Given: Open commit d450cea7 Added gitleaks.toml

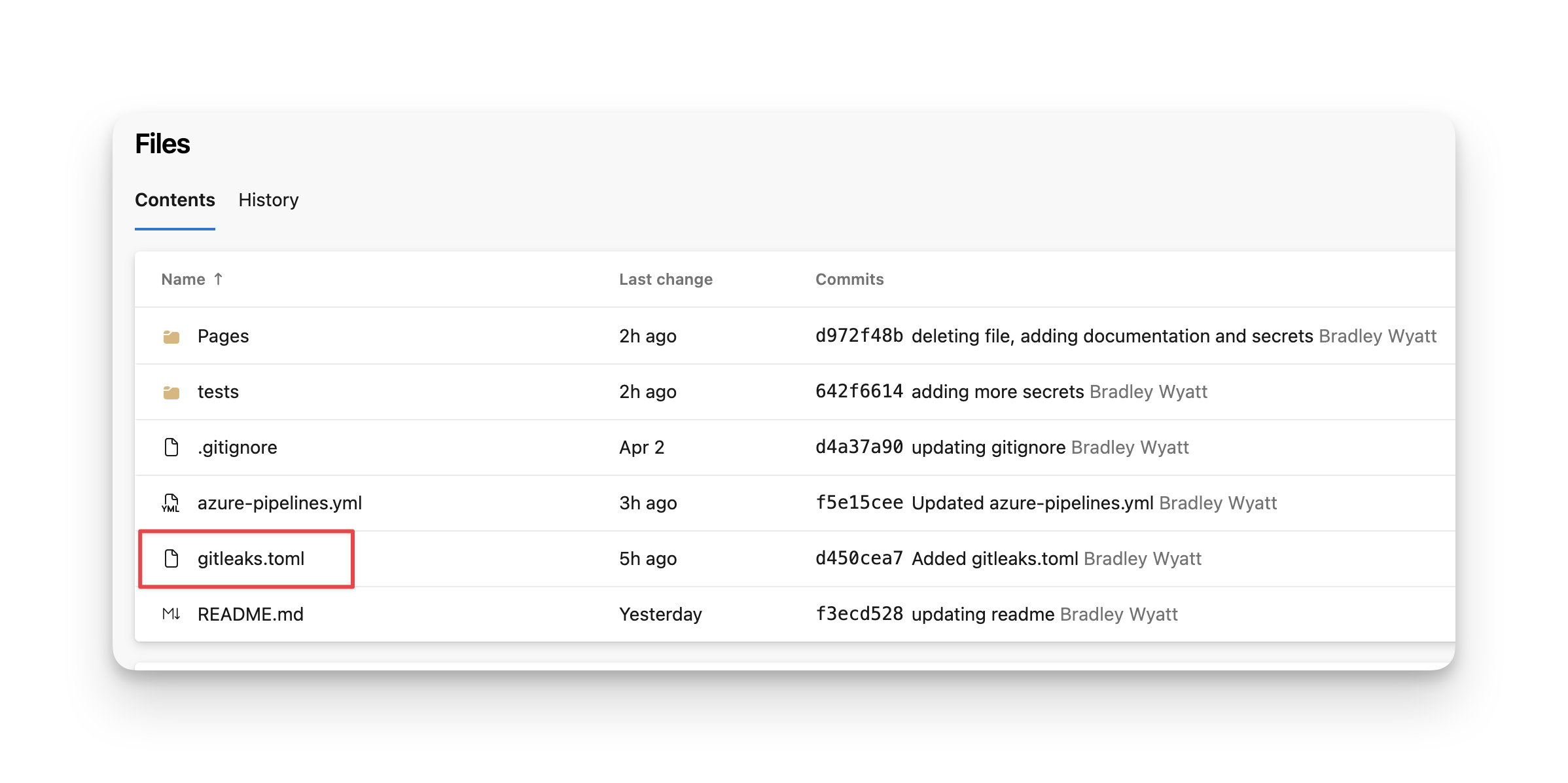Looking at the screenshot, I should 947,558.
